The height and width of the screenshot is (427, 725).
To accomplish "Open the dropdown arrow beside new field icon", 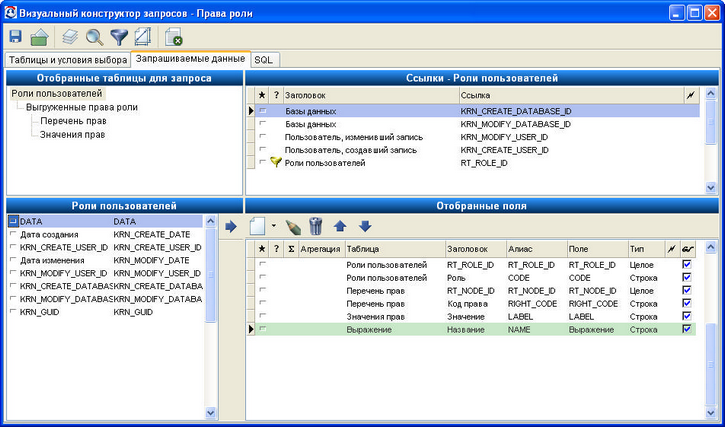I will point(273,226).
